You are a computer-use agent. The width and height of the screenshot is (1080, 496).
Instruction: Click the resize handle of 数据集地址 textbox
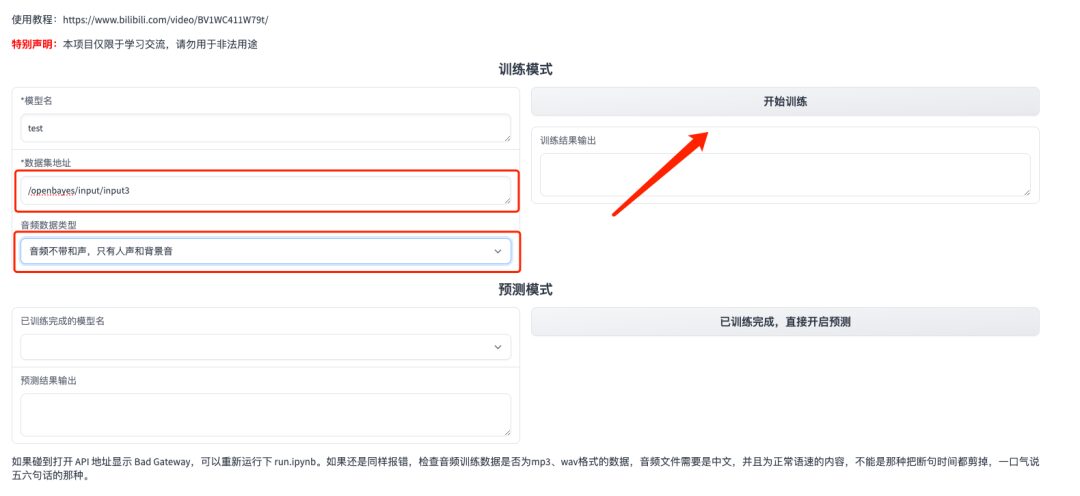507,200
